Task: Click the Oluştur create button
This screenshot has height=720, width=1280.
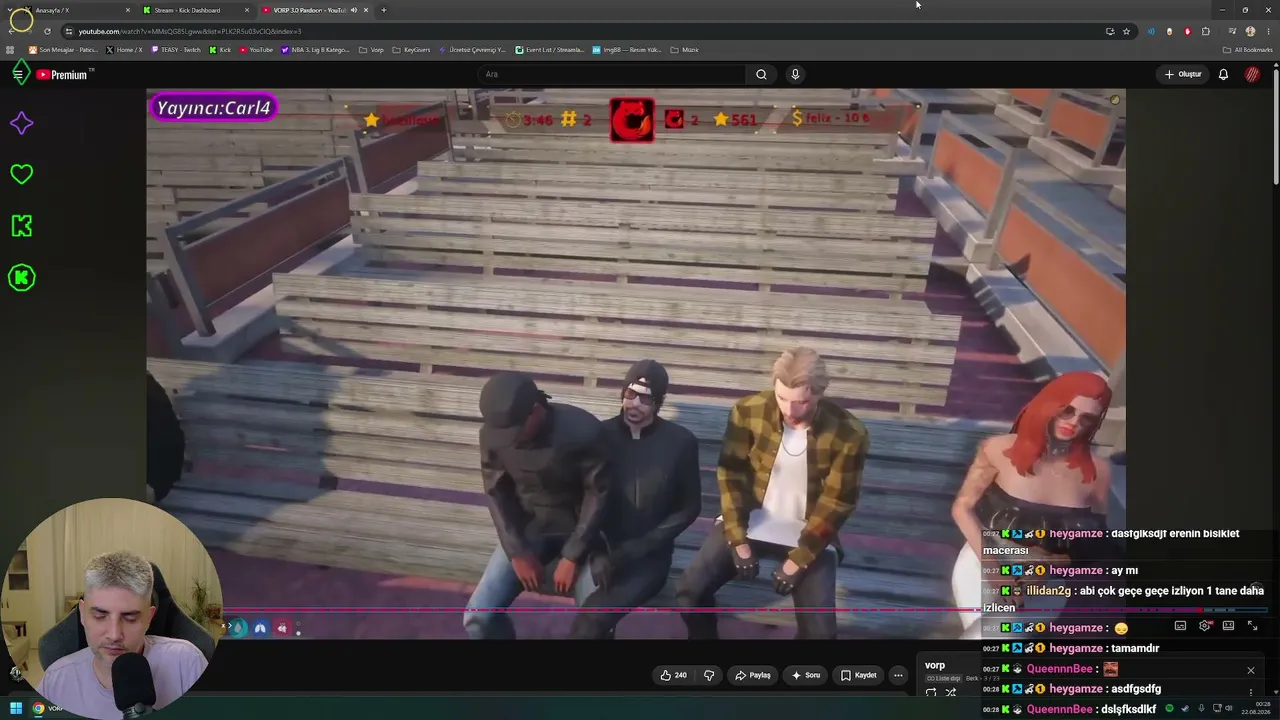Action: (x=1183, y=74)
